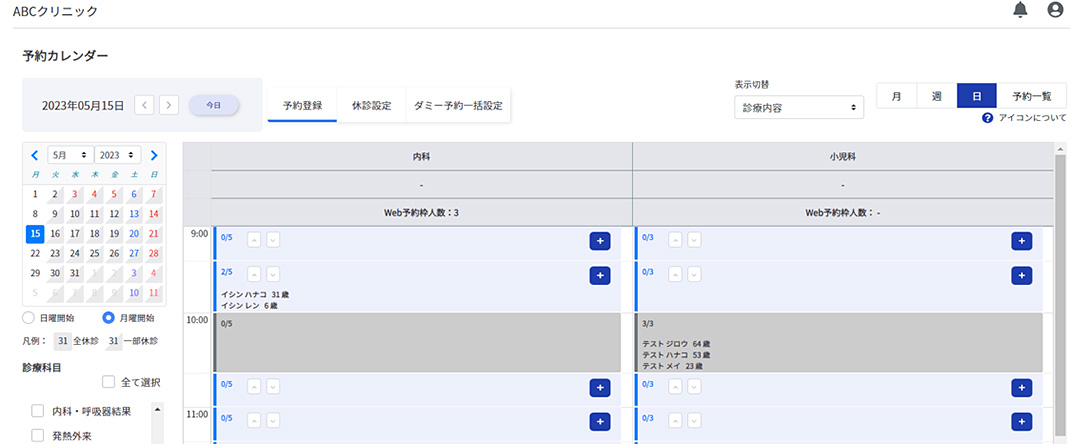This screenshot has width=1070, height=444.
Task: Check the 内科・呼吸器結果 checkbox
Action: click(x=38, y=410)
